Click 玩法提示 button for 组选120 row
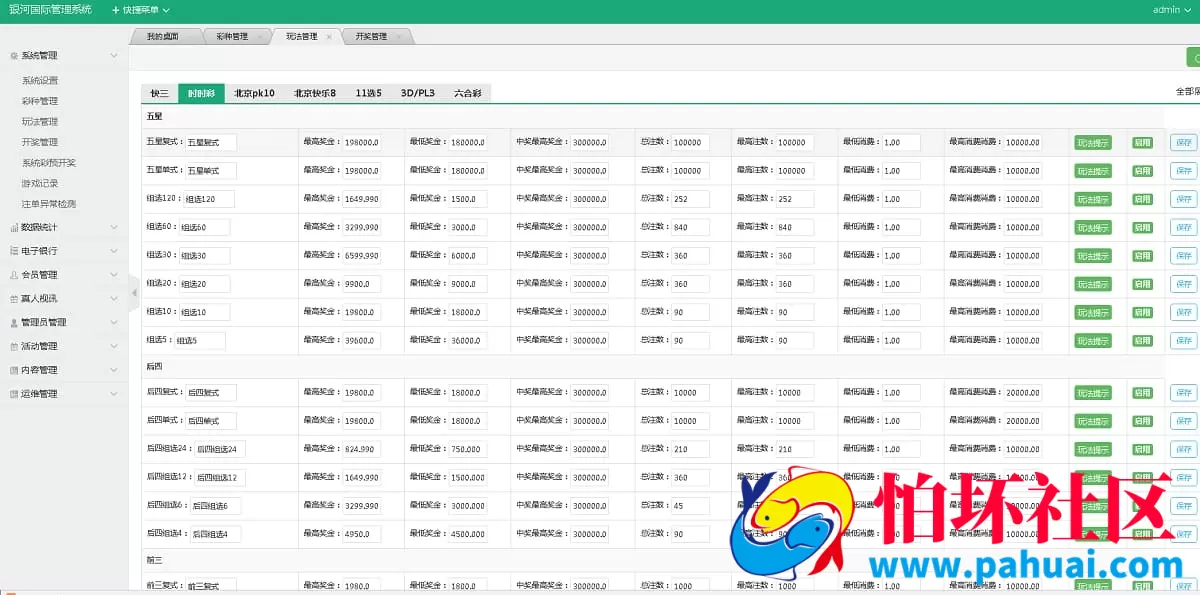Viewport: 1200px width, 595px height. 1092,199
